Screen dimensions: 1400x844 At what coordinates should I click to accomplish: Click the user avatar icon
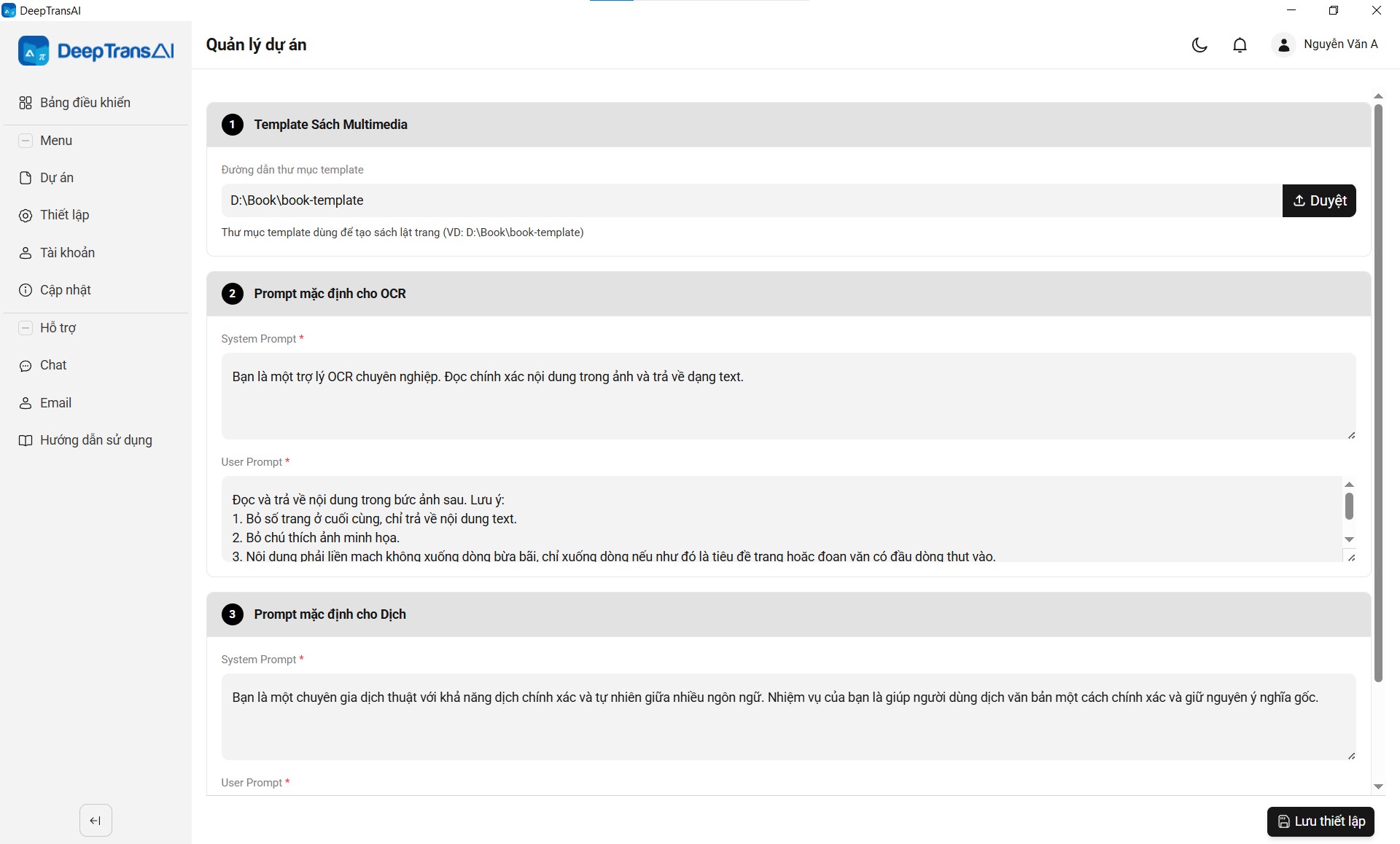click(x=1283, y=45)
